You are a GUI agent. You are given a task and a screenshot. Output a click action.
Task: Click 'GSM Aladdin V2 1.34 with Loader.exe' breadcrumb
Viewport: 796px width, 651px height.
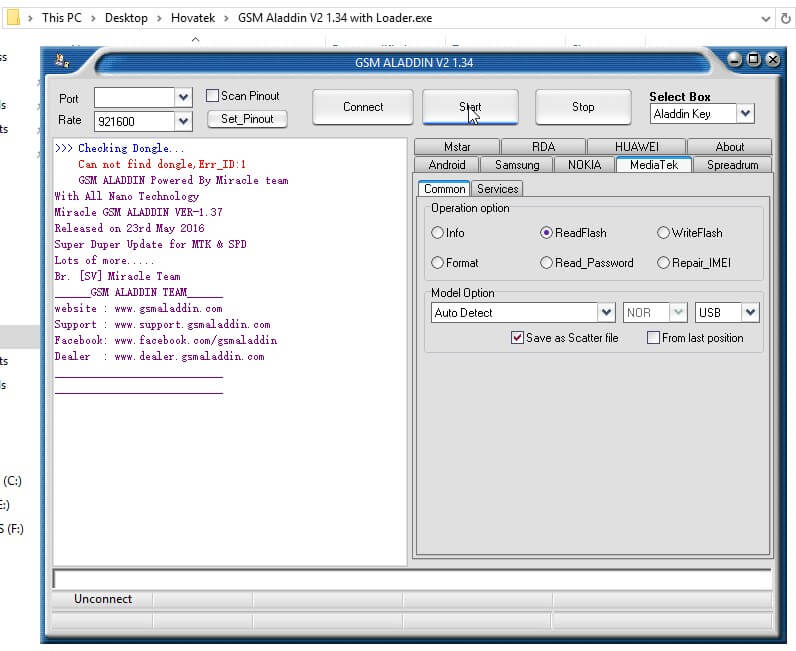tap(335, 18)
